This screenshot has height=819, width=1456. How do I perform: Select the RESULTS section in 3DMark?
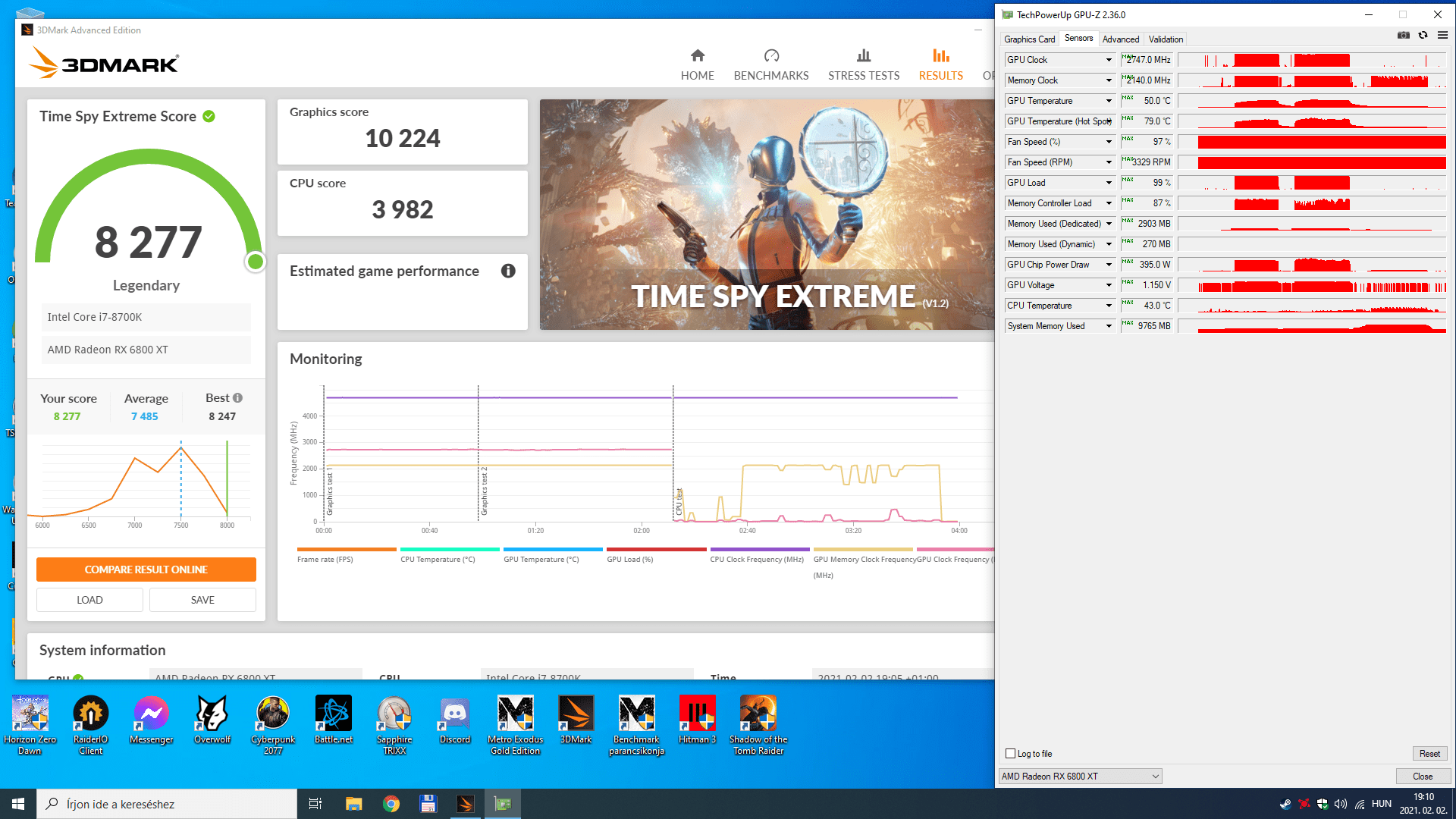[941, 65]
